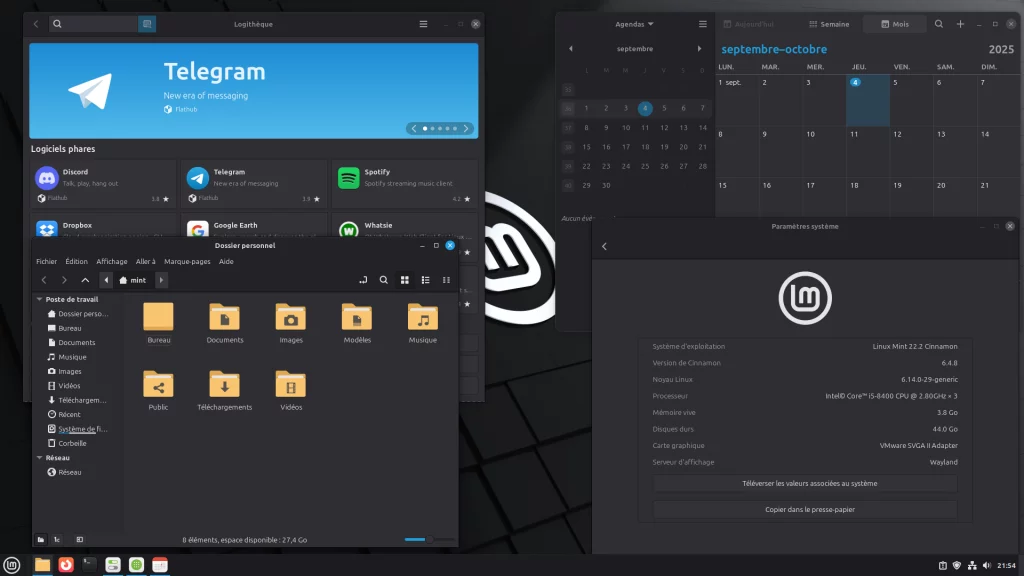Viewport: 1024px width, 576px height.
Task: Switch calendar to Semaine view
Action: tap(828, 24)
